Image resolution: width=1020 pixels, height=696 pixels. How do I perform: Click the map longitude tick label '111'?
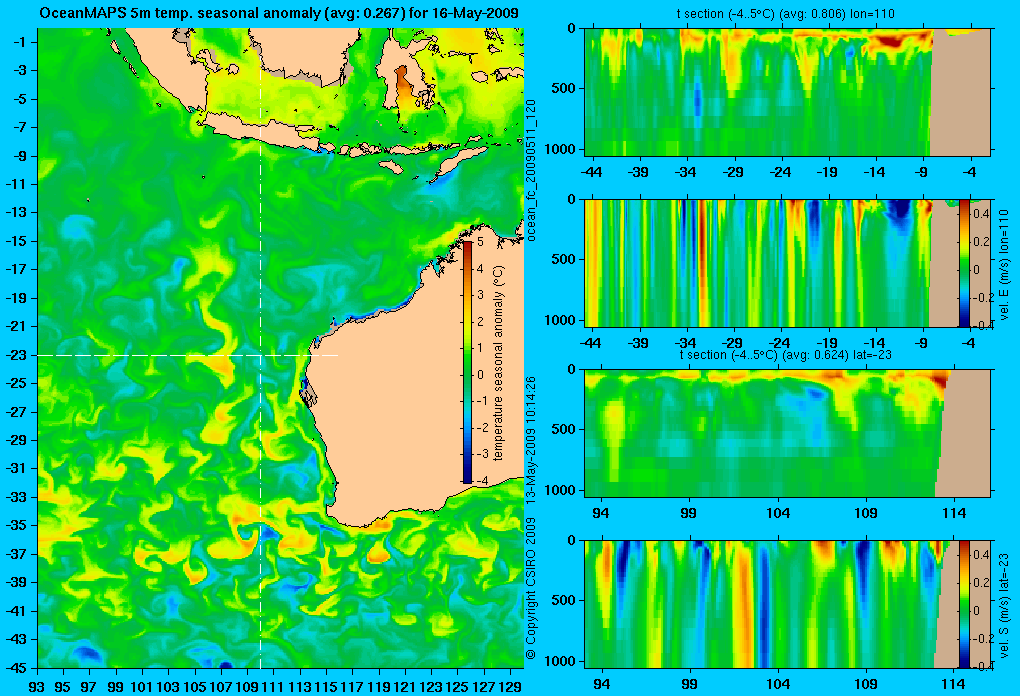pos(273,686)
